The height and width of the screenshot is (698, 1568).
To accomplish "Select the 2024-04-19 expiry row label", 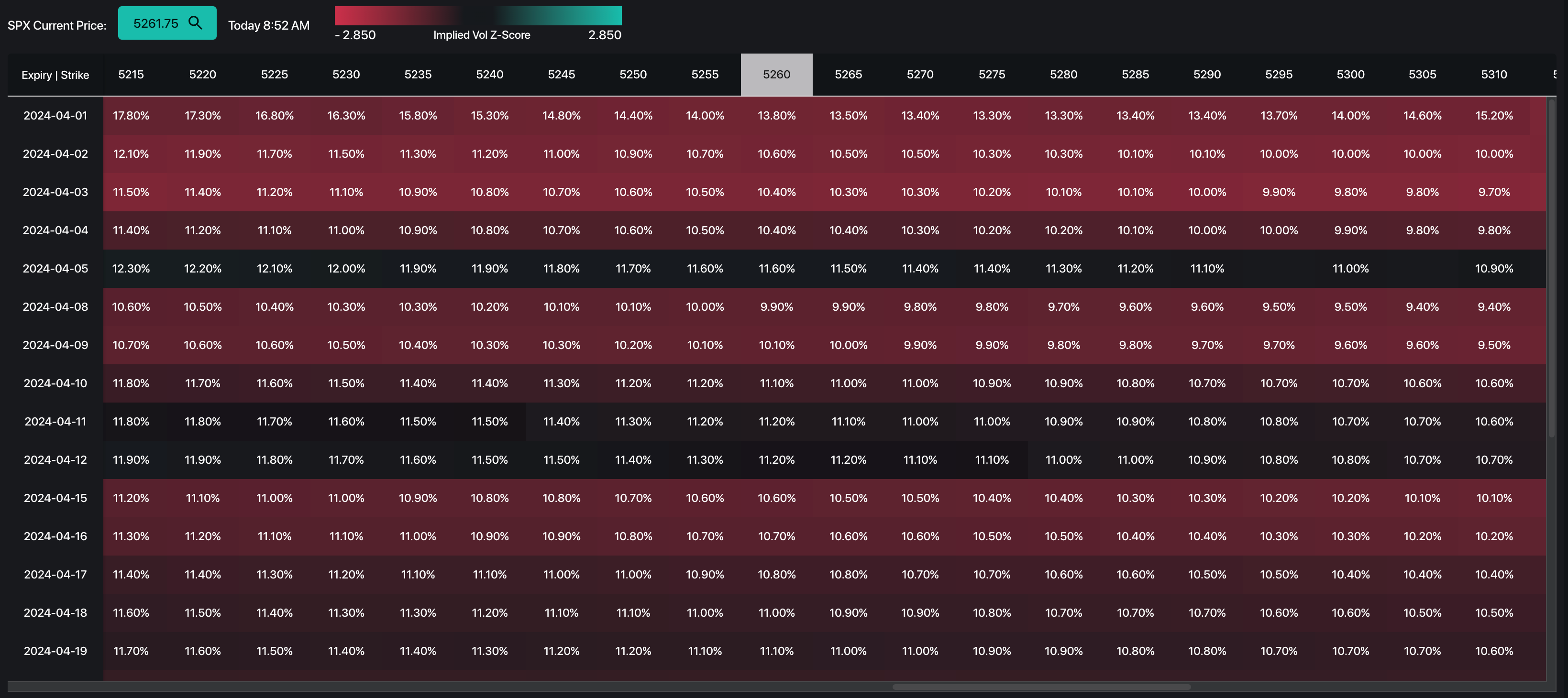I will coord(55,651).
